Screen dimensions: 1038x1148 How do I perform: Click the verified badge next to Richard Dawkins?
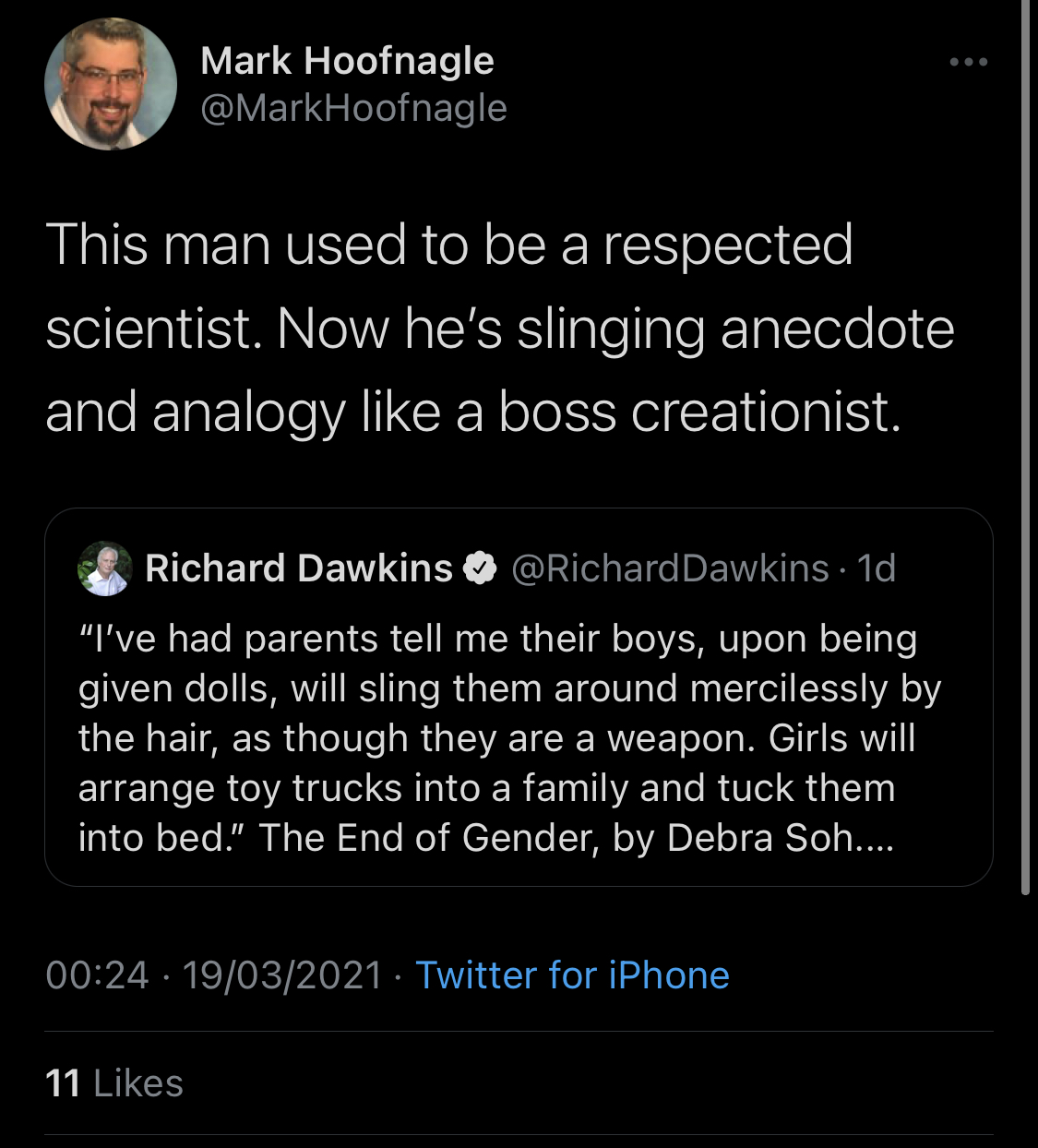click(480, 569)
